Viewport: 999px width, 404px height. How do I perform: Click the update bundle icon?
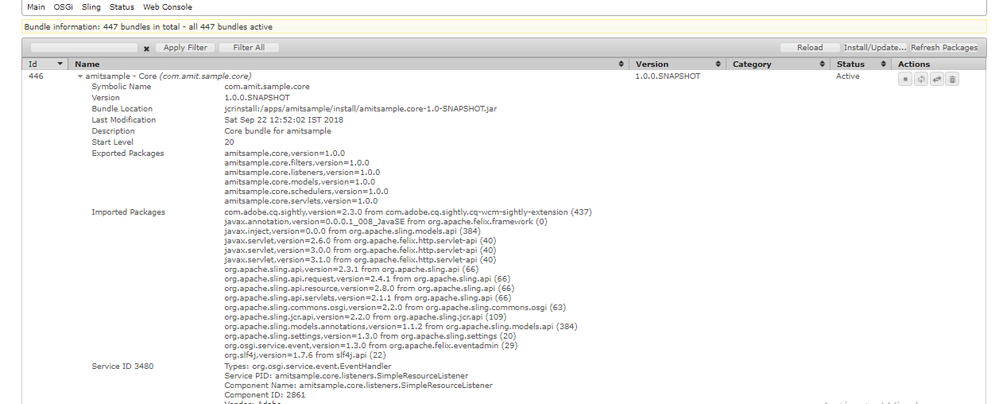click(936, 79)
